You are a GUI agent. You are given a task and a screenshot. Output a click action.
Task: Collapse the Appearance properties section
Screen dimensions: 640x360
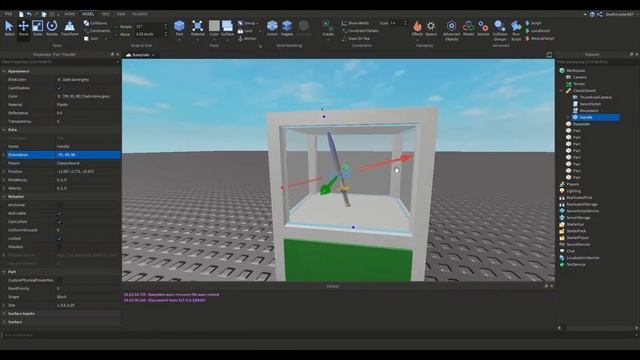coord(4,71)
